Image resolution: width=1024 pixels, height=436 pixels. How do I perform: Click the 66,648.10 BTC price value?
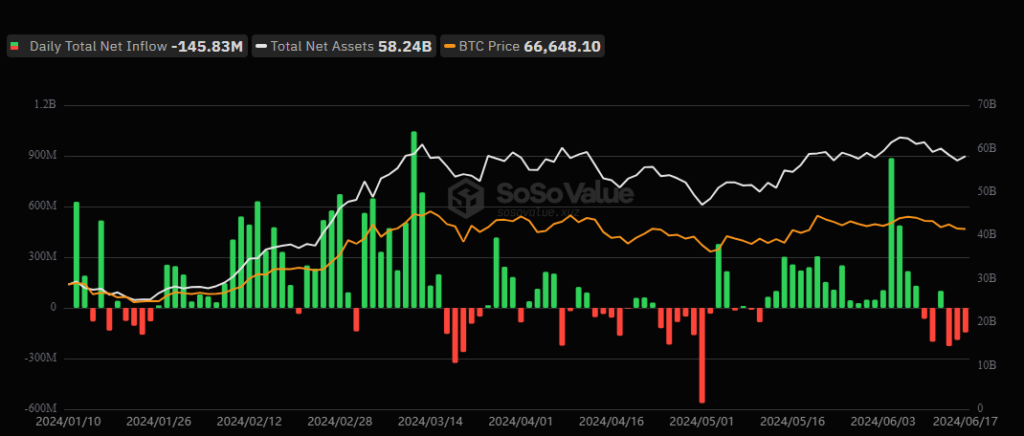(564, 46)
